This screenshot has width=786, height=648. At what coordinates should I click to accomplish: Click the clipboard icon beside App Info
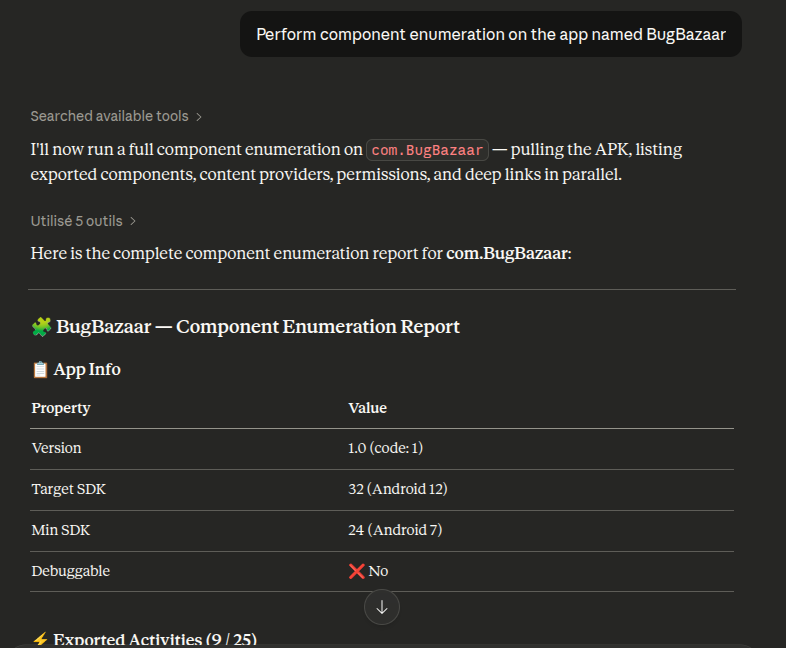(x=40, y=370)
